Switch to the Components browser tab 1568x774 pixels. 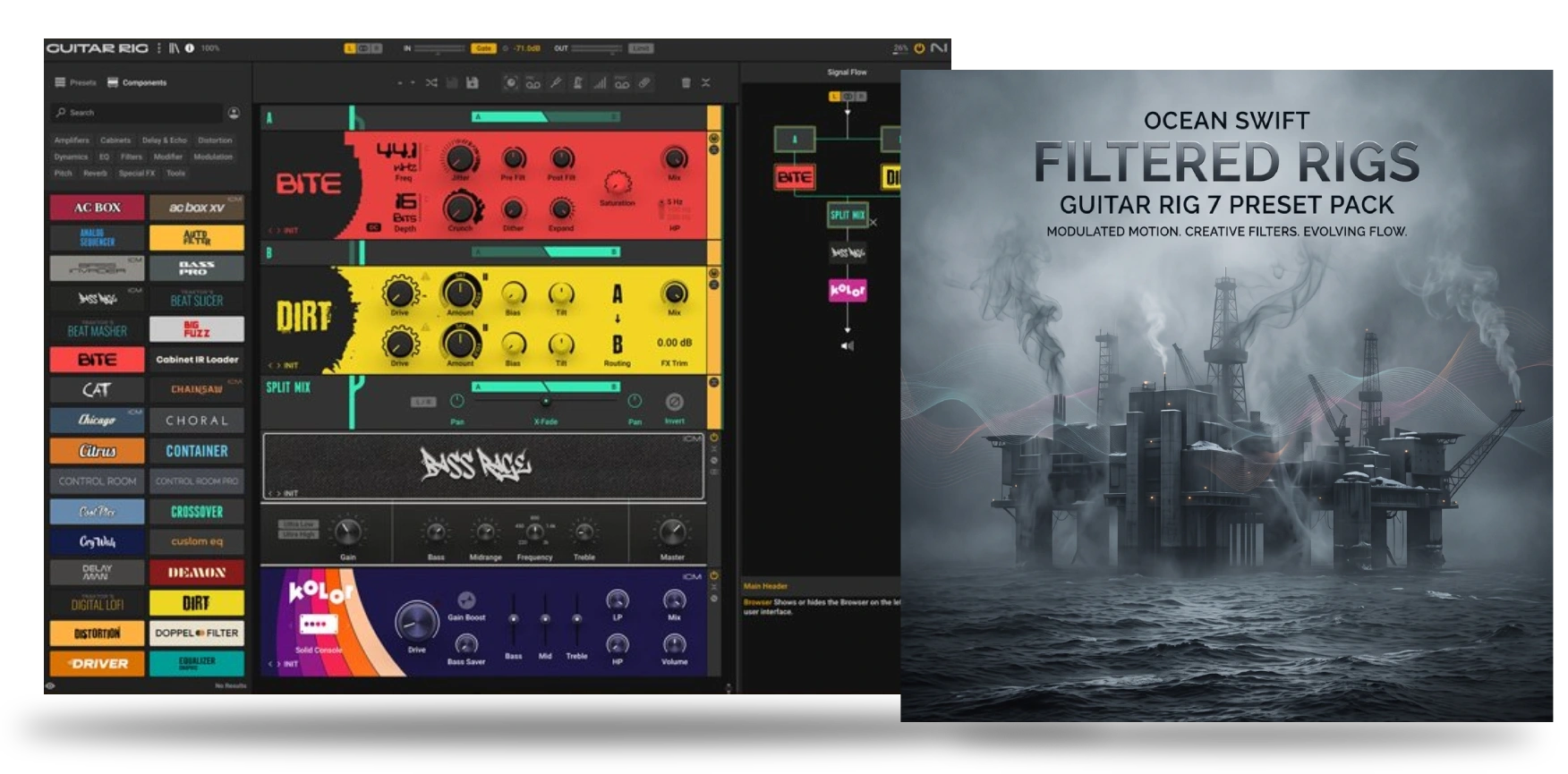point(137,82)
